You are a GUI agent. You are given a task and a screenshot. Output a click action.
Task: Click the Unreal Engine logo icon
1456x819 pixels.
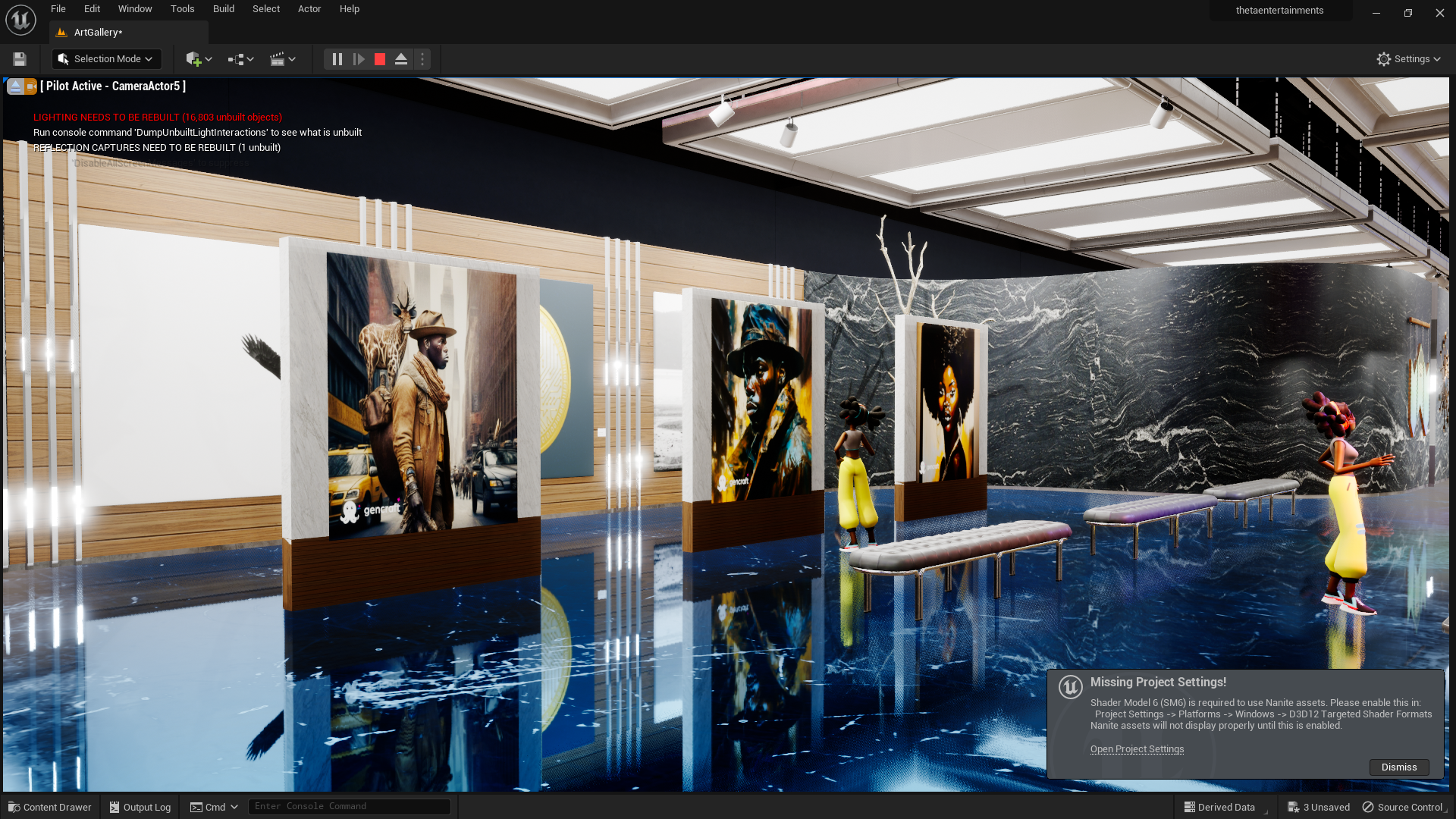pyautogui.click(x=20, y=20)
